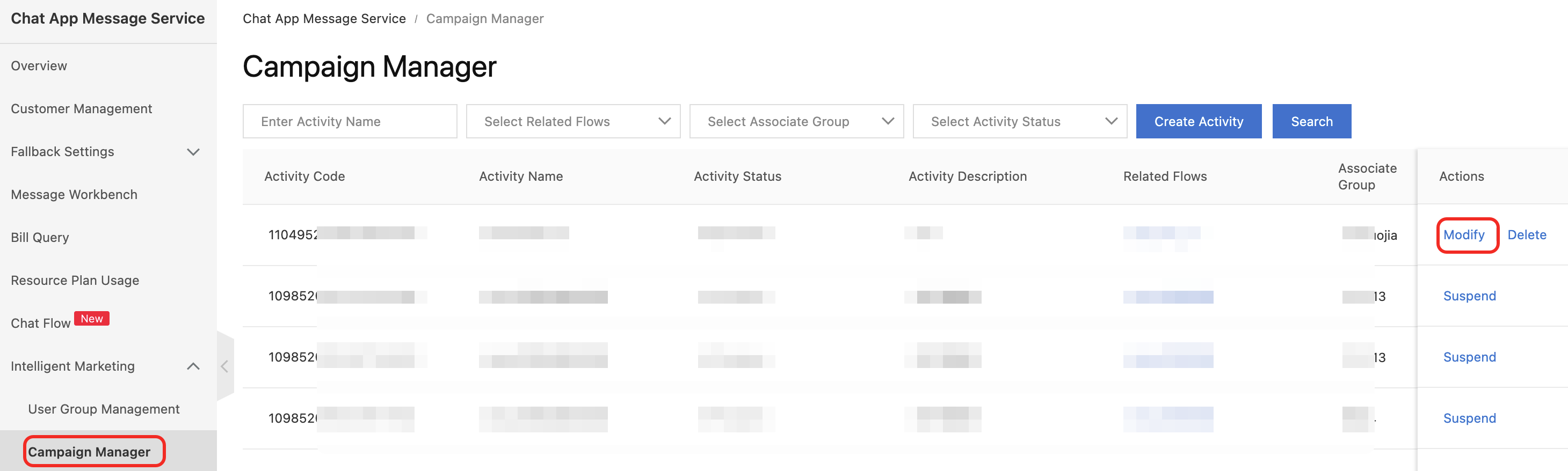Collapse the Intelligent Marketing section
Image resolution: width=1568 pixels, height=471 pixels.
pos(193,366)
